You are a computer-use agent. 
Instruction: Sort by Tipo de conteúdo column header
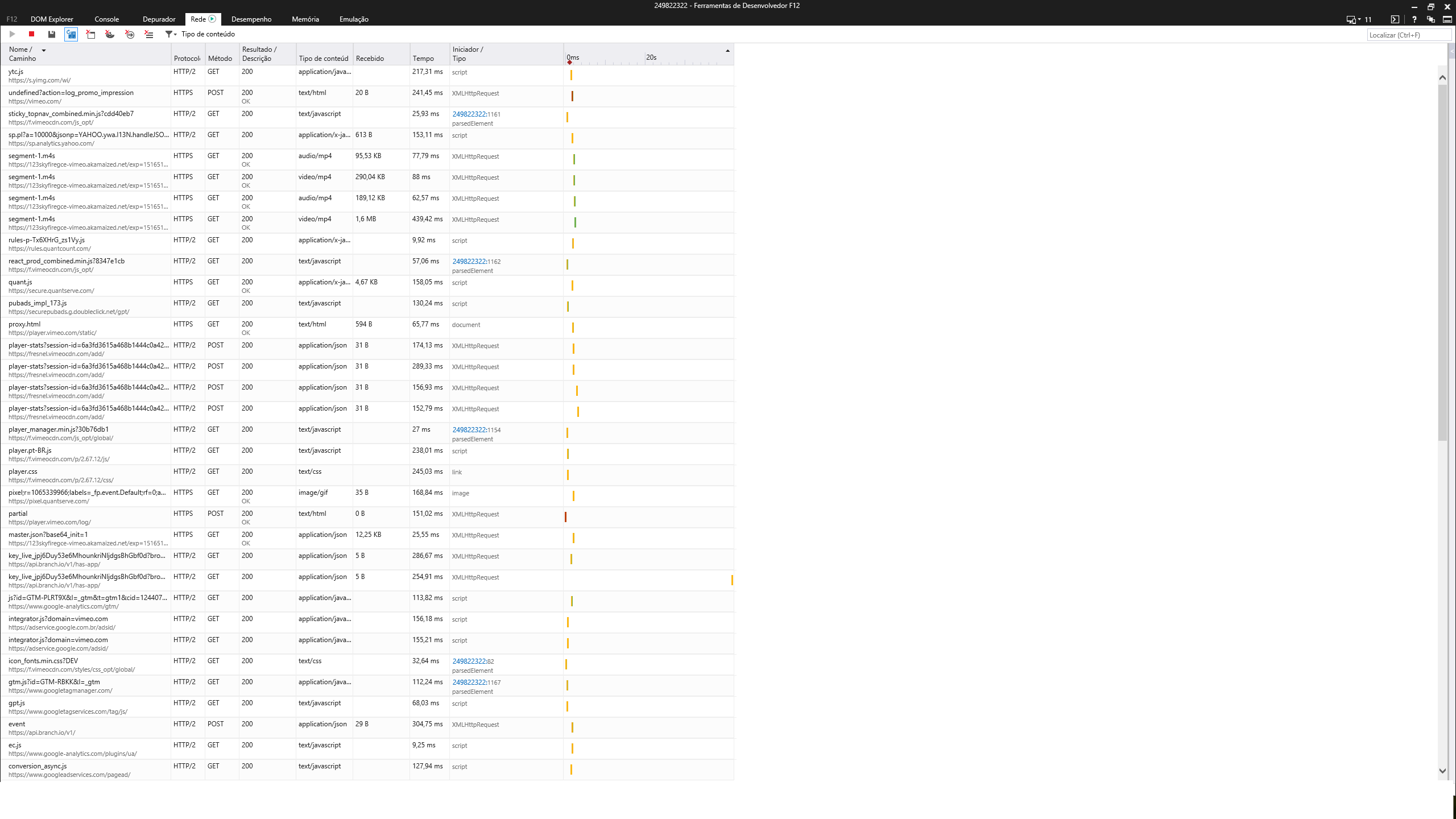tap(324, 54)
